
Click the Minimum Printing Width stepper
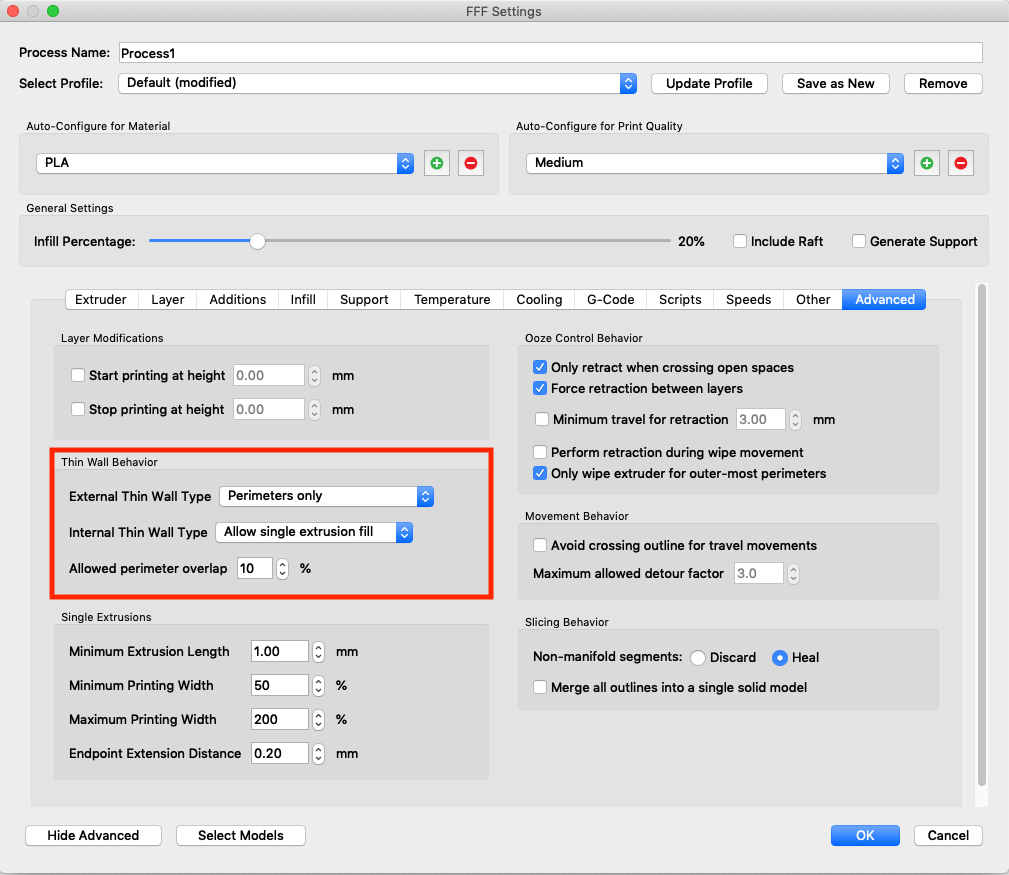(319, 686)
